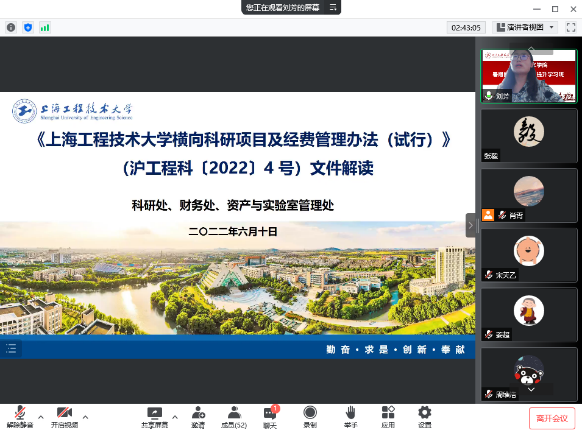Click the date 二〇二二年六月十日 on slide
Image resolution: width=582 pixels, height=433 pixels.
(233, 232)
